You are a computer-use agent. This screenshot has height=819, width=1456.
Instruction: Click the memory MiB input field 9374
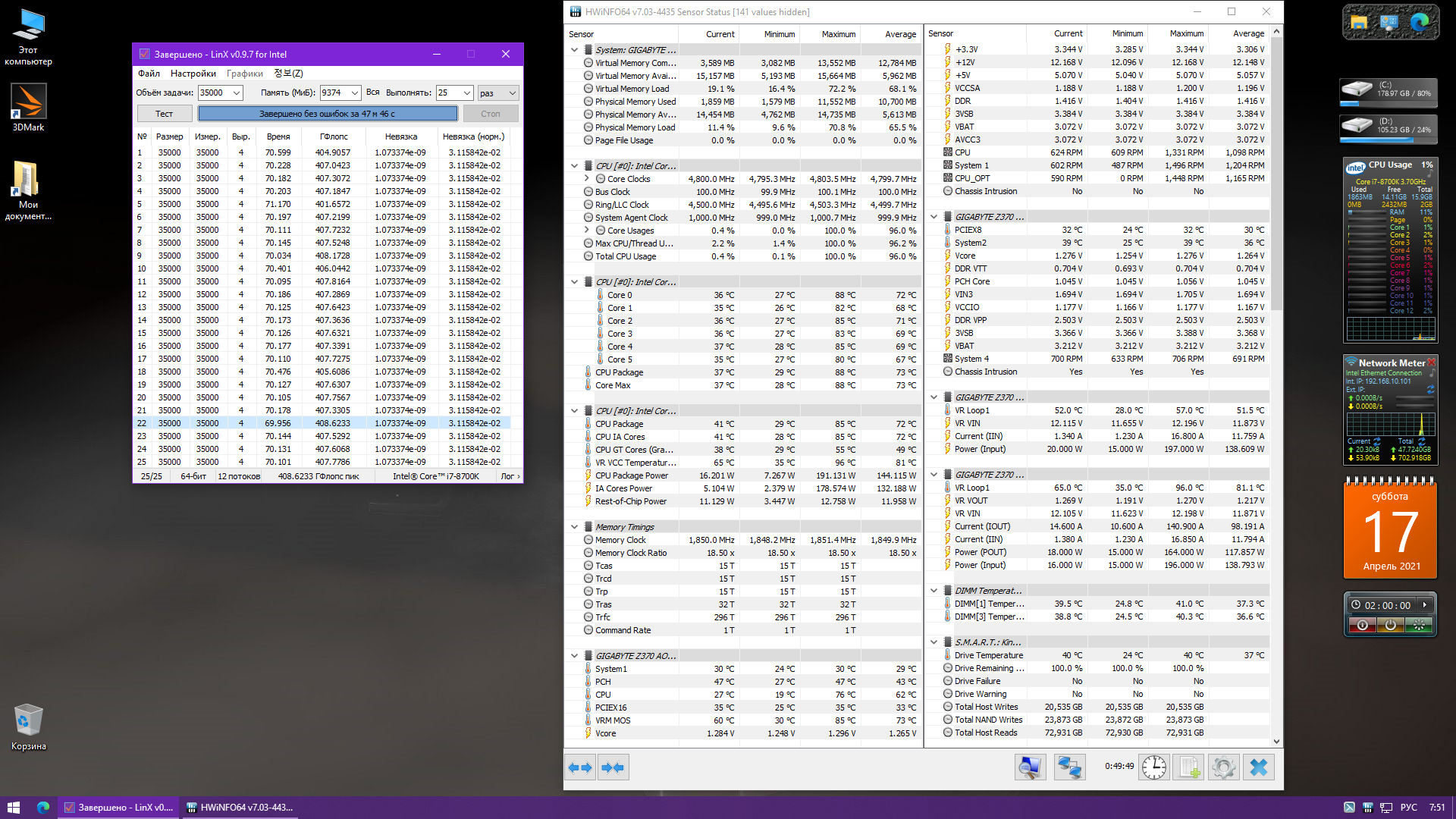click(333, 93)
